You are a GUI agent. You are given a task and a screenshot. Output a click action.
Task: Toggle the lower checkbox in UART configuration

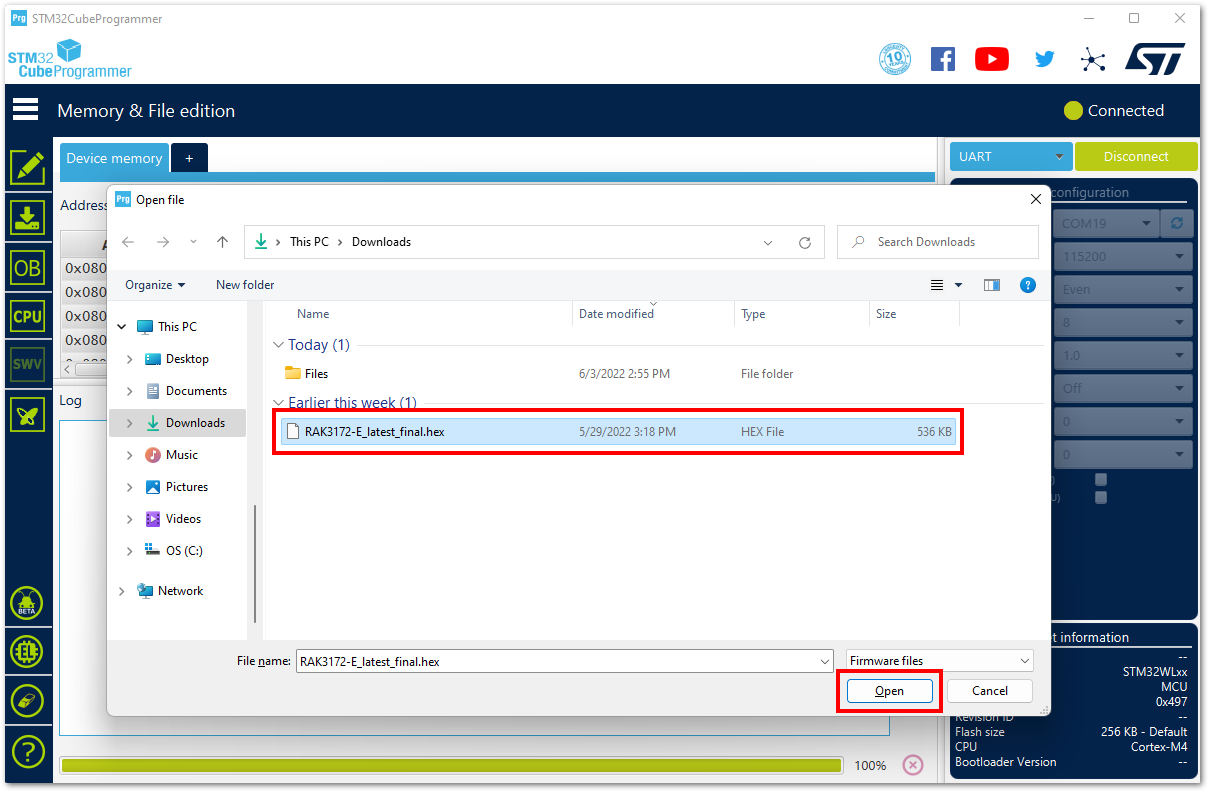tap(1101, 497)
